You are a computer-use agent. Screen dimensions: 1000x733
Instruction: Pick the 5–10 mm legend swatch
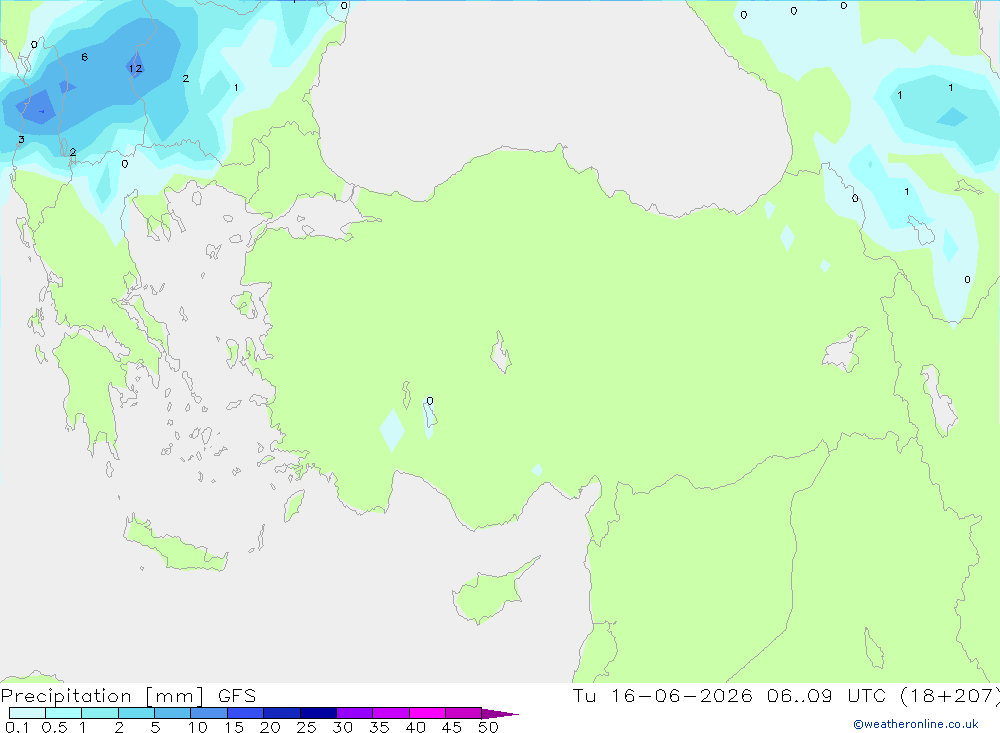click(173, 713)
